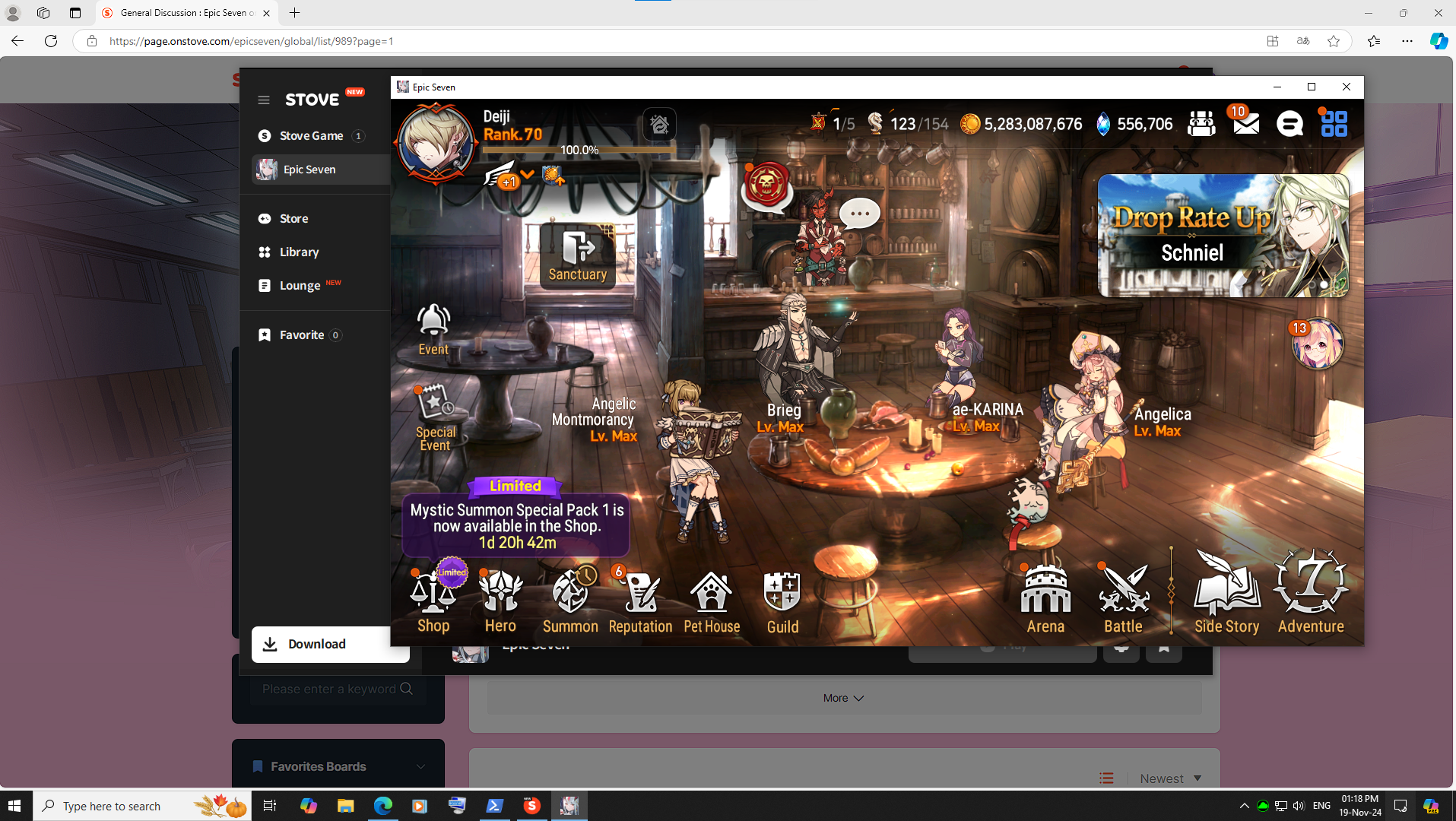Expand the More section
This screenshot has height=821, width=1456.
[843, 698]
